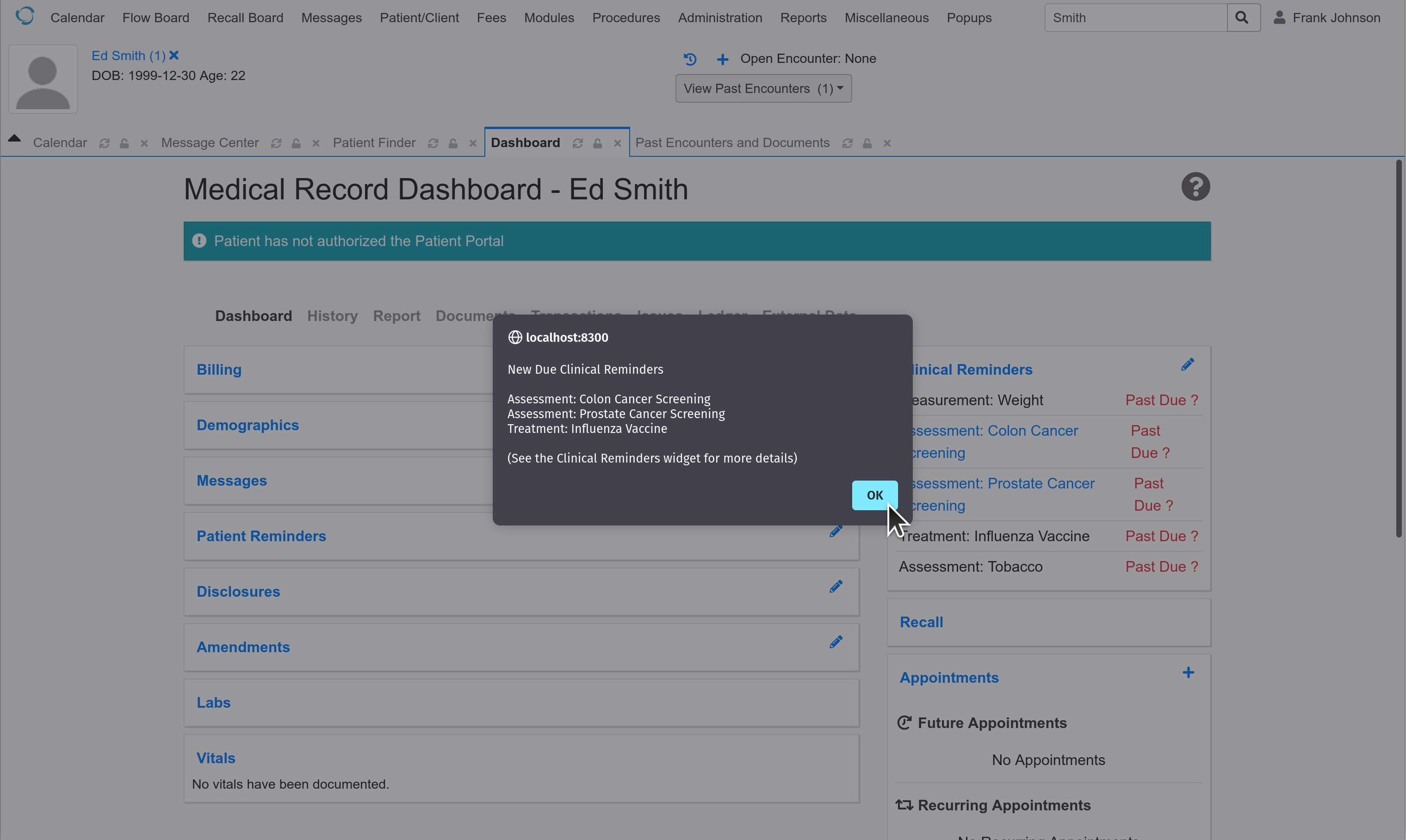Click the pencil icon on Disclosures

click(836, 587)
